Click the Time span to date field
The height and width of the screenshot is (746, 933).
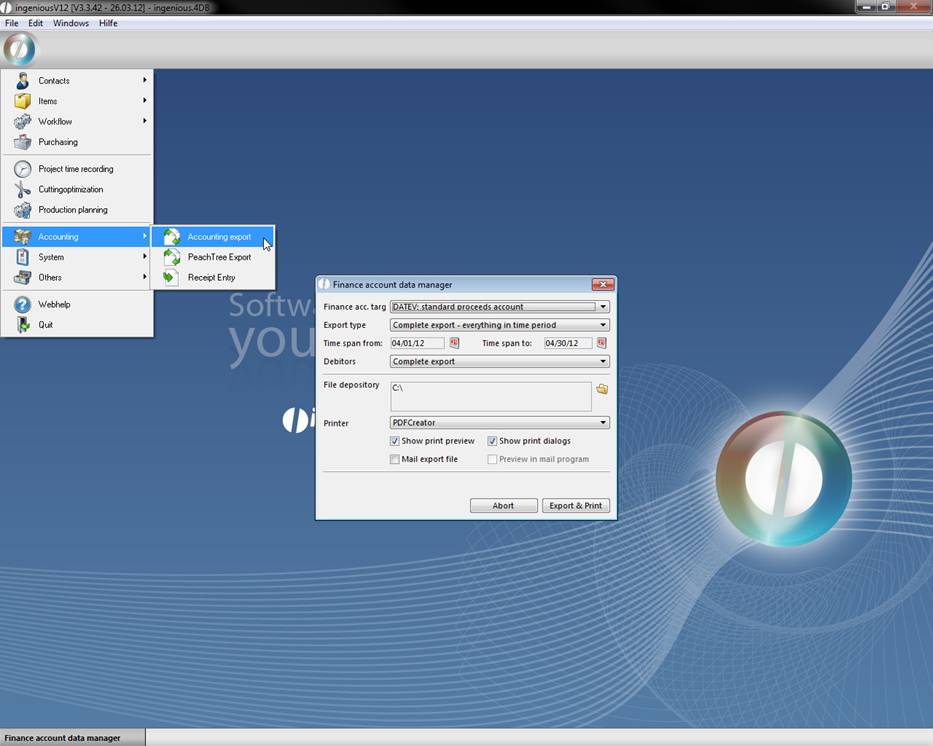pyautogui.click(x=568, y=343)
